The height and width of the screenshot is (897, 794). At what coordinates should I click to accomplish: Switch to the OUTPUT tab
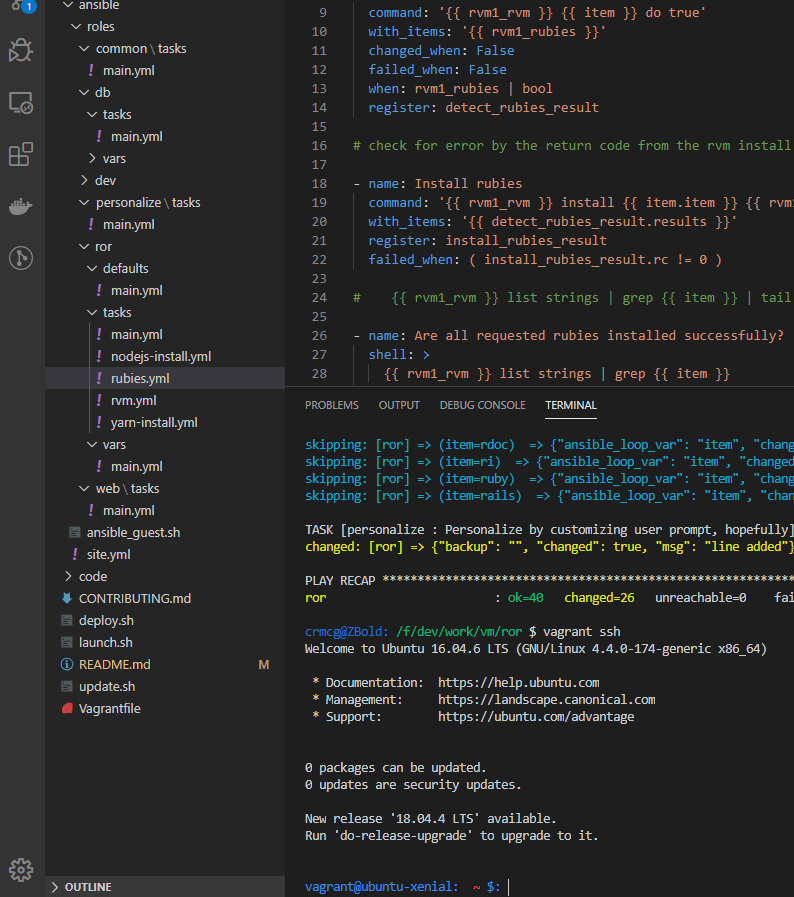coord(399,405)
